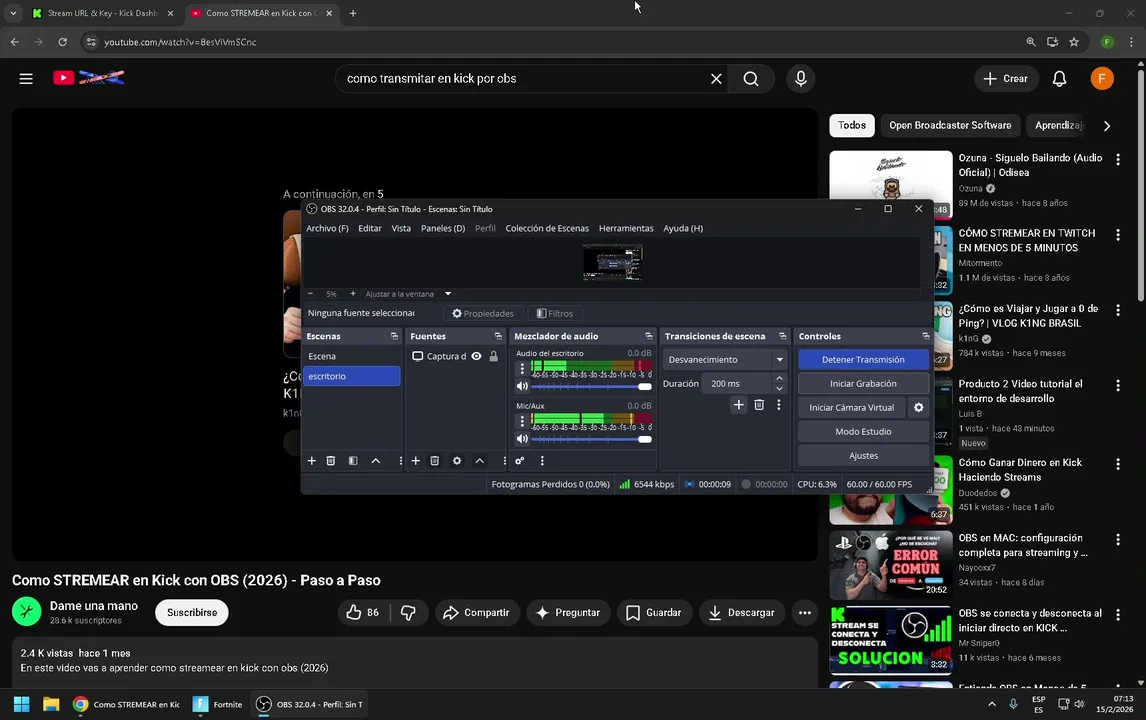Viewport: 1146px width, 720px height.
Task: Move source up in Fuentes panel
Action: [479, 461]
